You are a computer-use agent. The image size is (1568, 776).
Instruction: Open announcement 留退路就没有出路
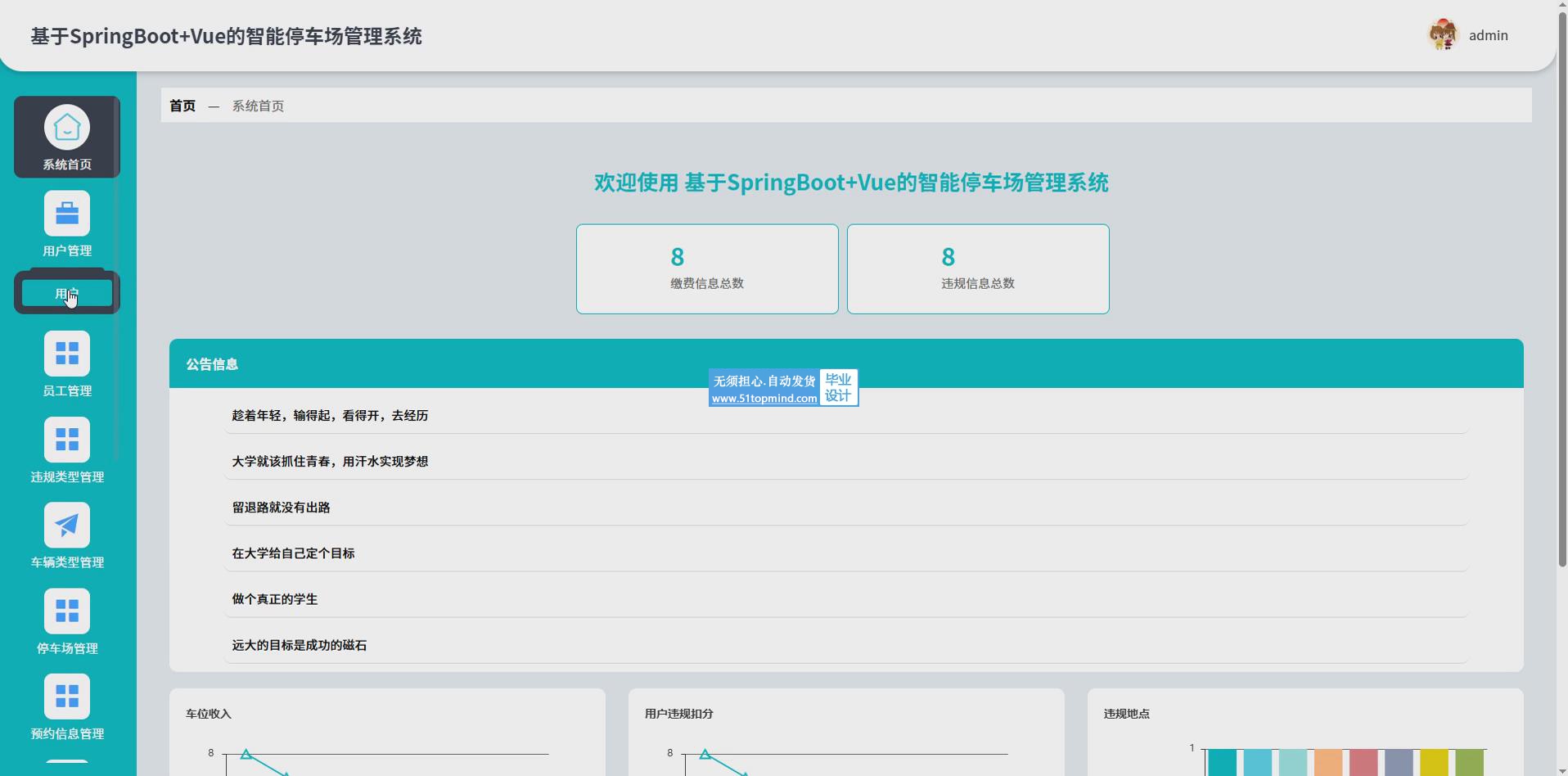(281, 508)
